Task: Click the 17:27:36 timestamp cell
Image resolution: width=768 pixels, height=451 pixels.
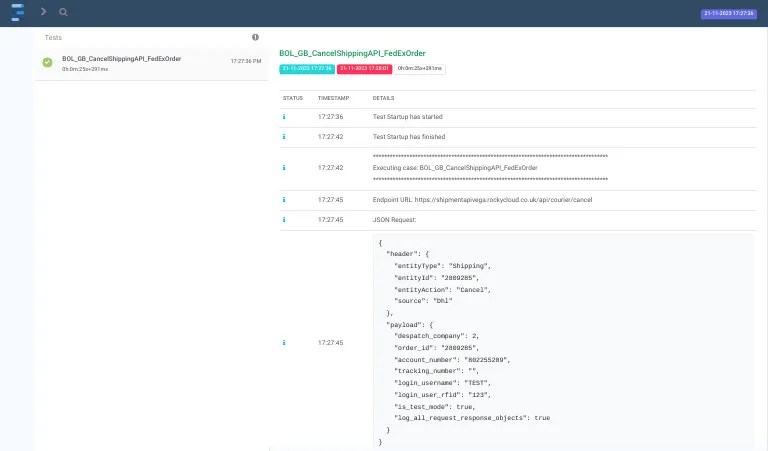Action: coord(331,117)
